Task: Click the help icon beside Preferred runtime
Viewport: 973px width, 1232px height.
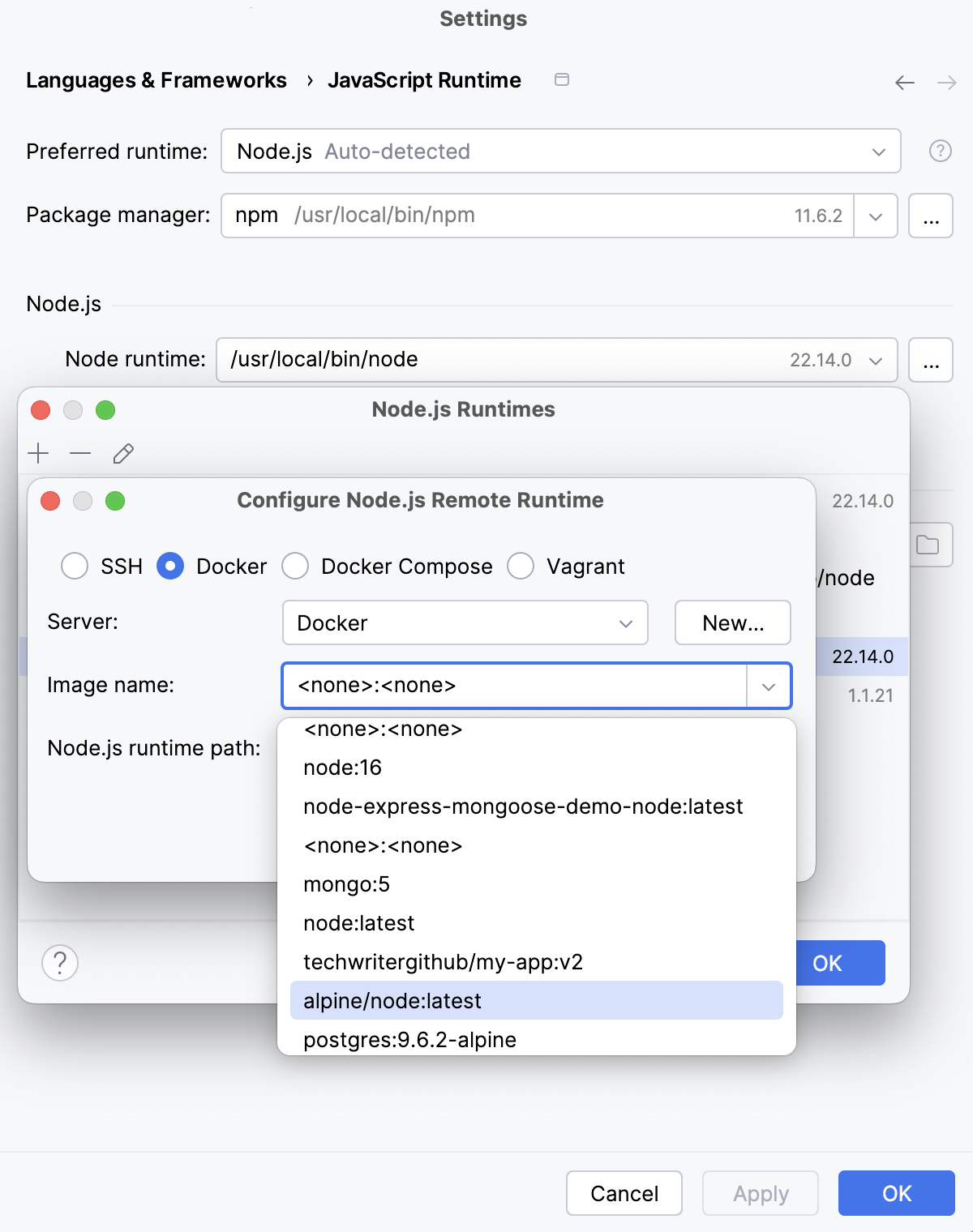Action: tap(939, 151)
